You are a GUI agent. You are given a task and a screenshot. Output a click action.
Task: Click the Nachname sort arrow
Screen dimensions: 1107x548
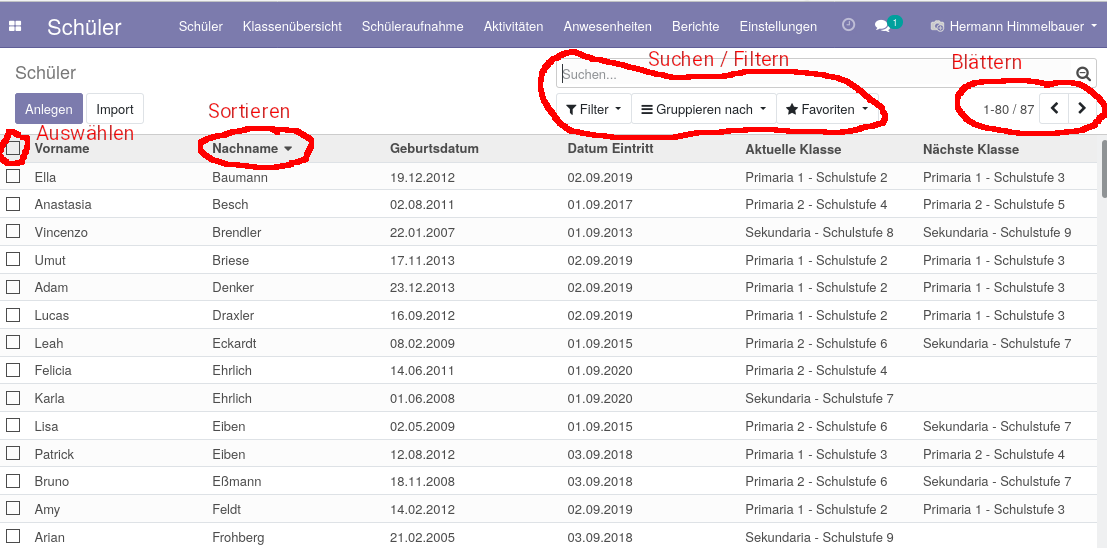pos(288,149)
